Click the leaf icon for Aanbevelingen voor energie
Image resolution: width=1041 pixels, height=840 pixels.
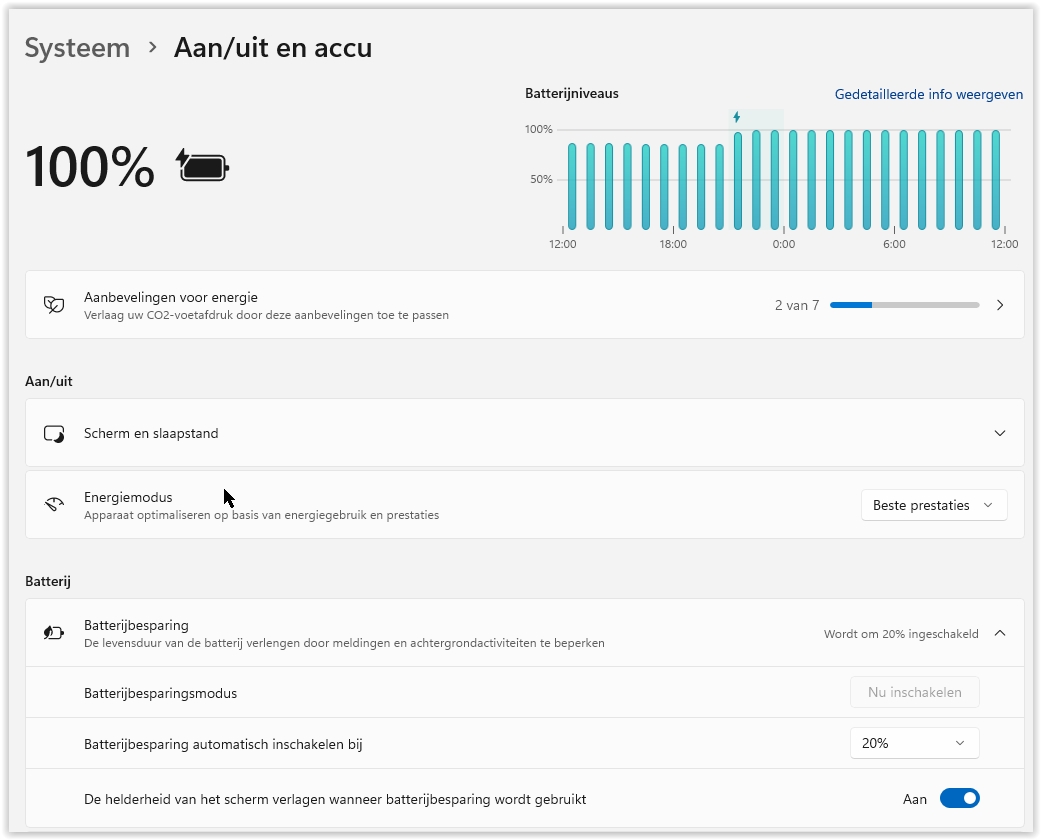(x=54, y=305)
